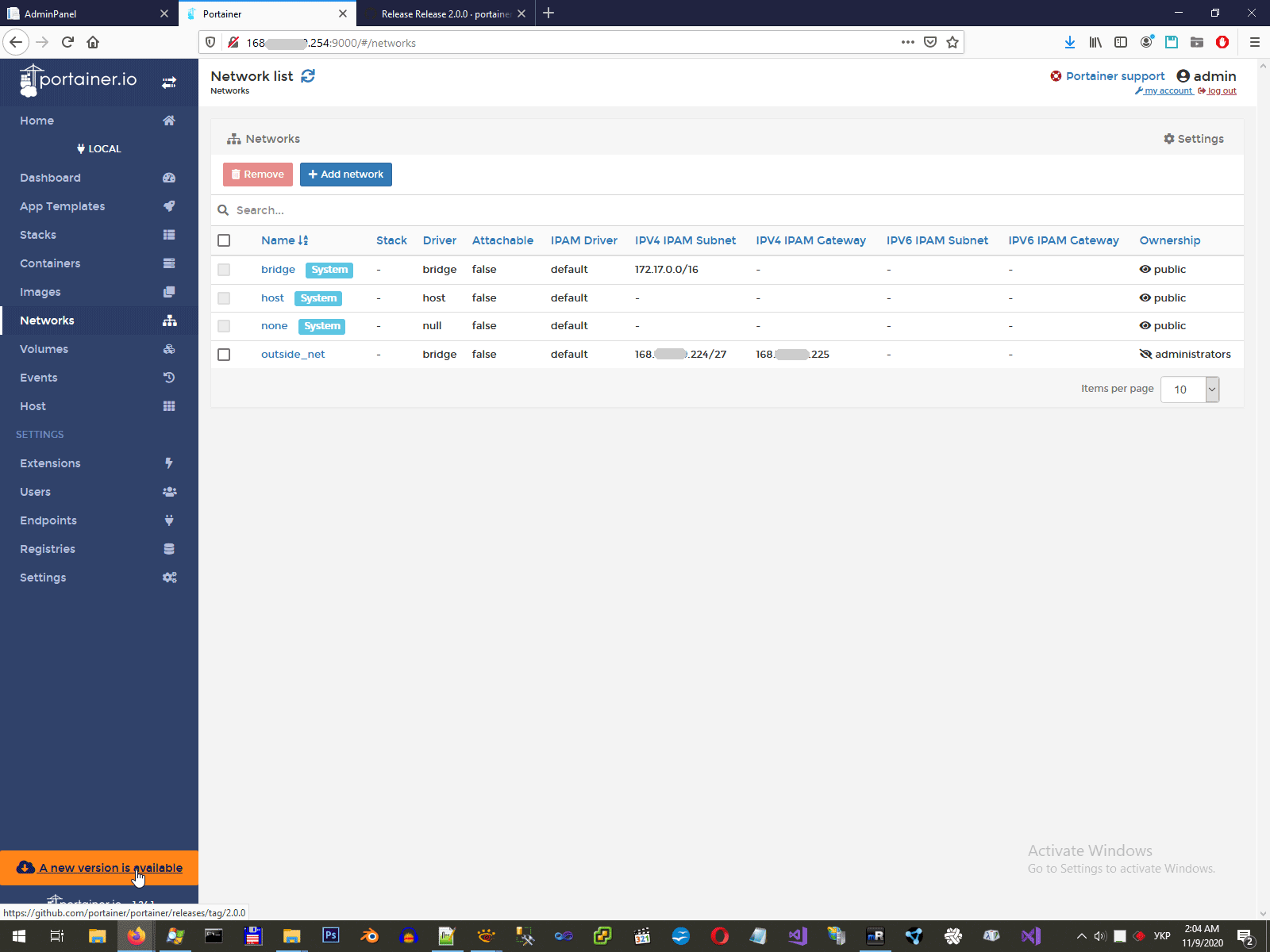Click the Windows Start button
Viewport: 1270px width, 952px height.
click(19, 936)
